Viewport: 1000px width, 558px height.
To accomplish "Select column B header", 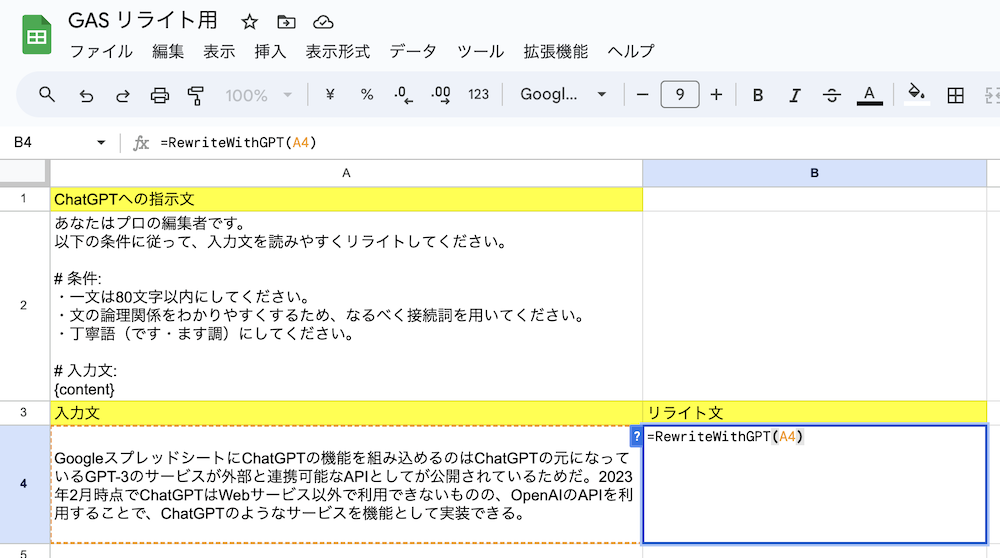I will tap(814, 173).
